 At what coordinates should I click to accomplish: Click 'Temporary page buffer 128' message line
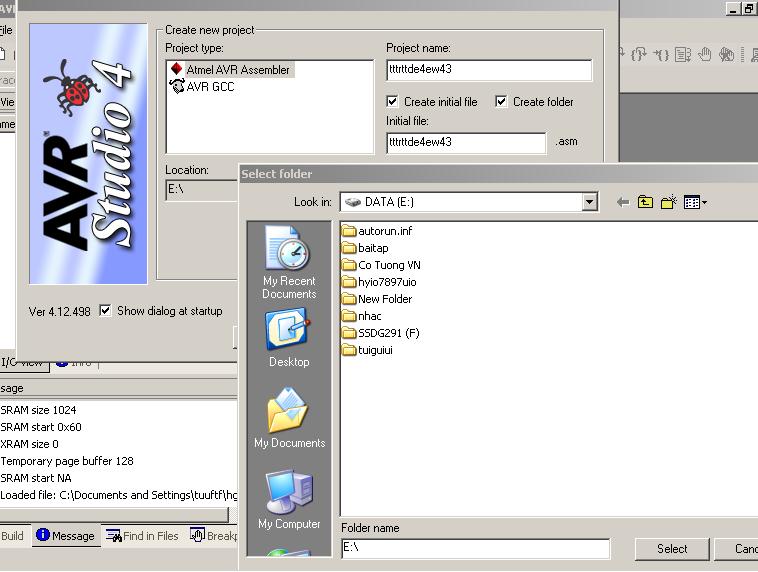(x=67, y=461)
